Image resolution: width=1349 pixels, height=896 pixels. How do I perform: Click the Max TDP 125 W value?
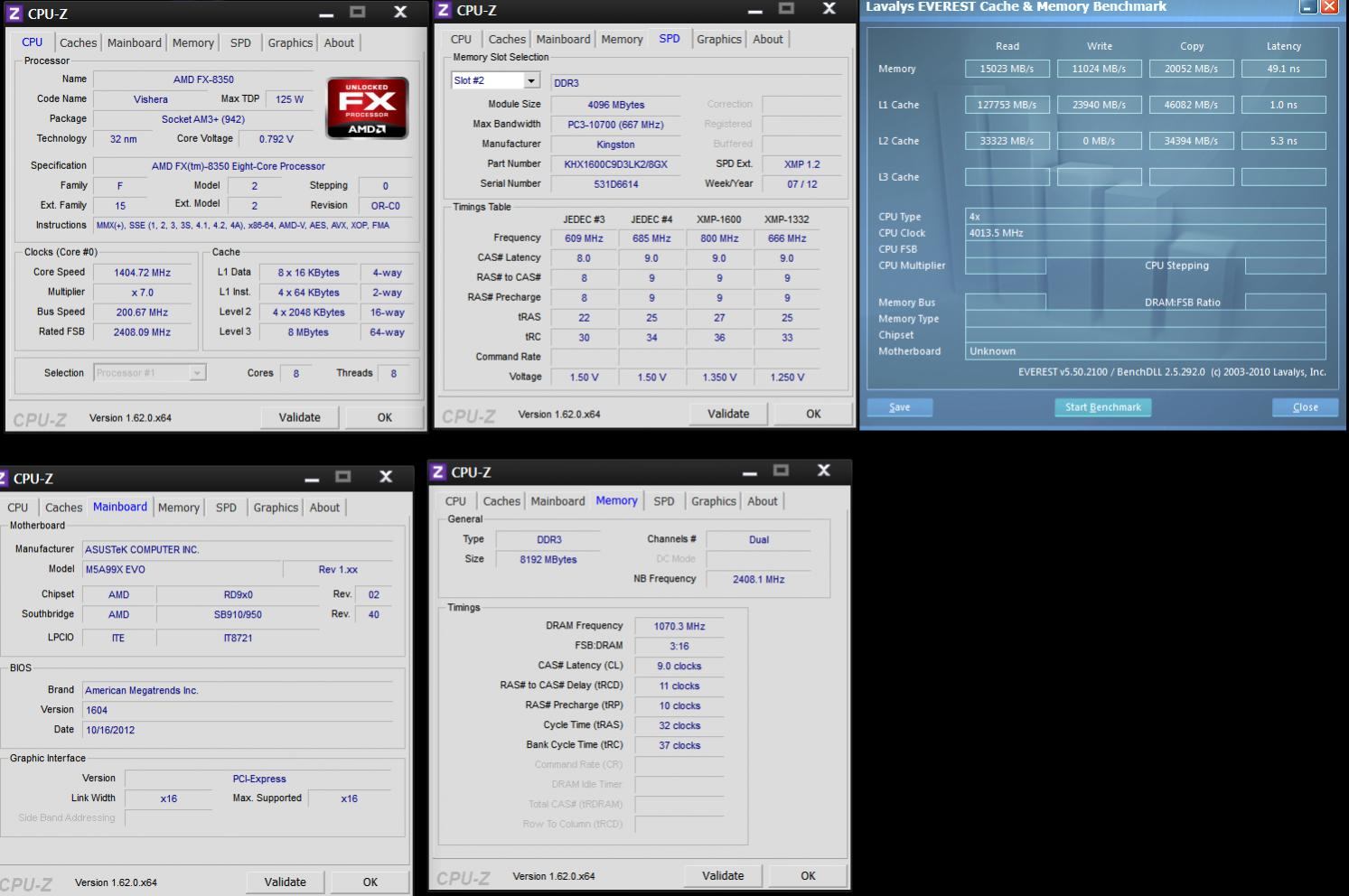pos(289,99)
